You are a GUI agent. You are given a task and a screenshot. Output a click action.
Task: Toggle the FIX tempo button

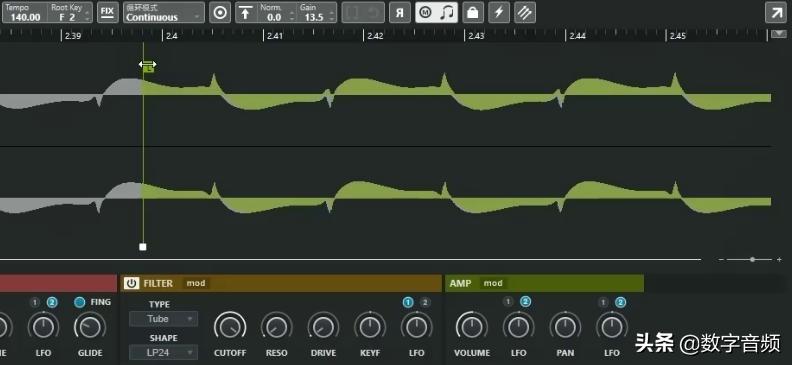[x=107, y=12]
